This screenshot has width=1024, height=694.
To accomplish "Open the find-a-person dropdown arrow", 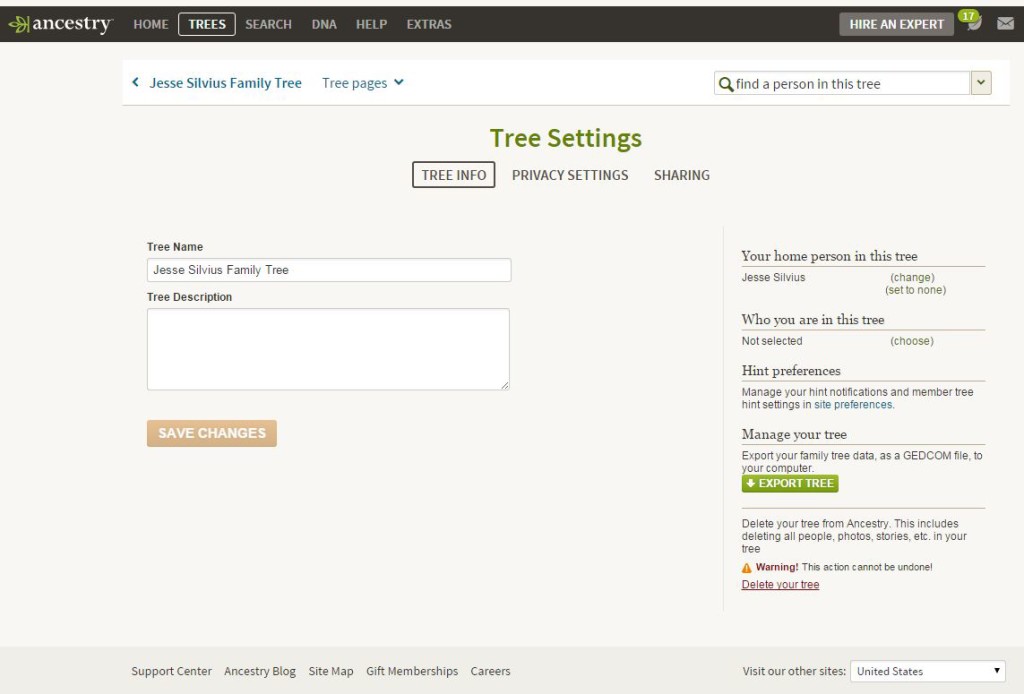I will click(x=981, y=83).
